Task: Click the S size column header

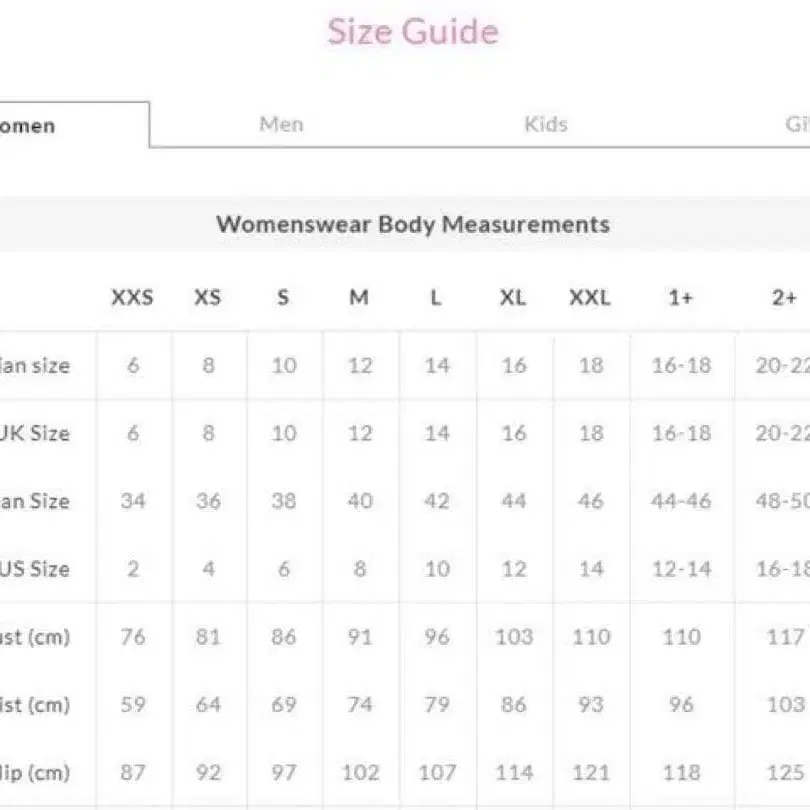Action: tap(283, 297)
